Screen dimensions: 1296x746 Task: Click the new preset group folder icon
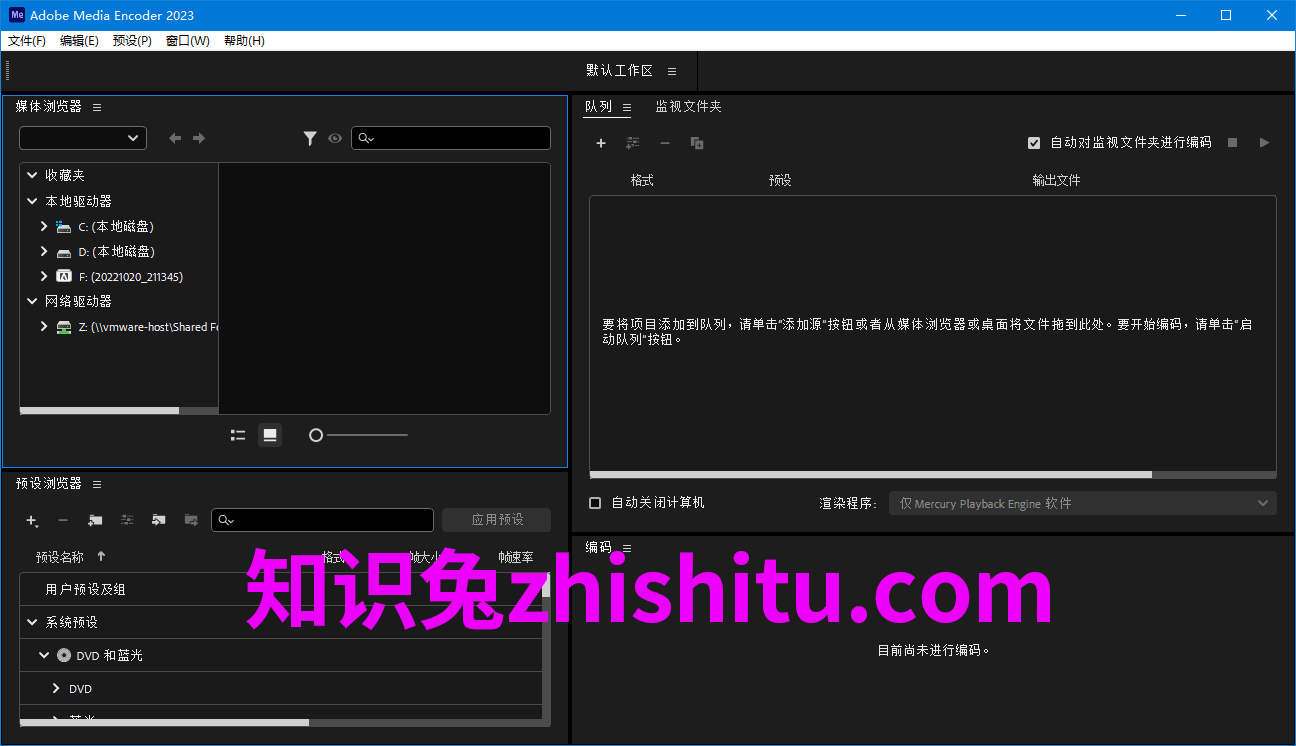point(95,520)
